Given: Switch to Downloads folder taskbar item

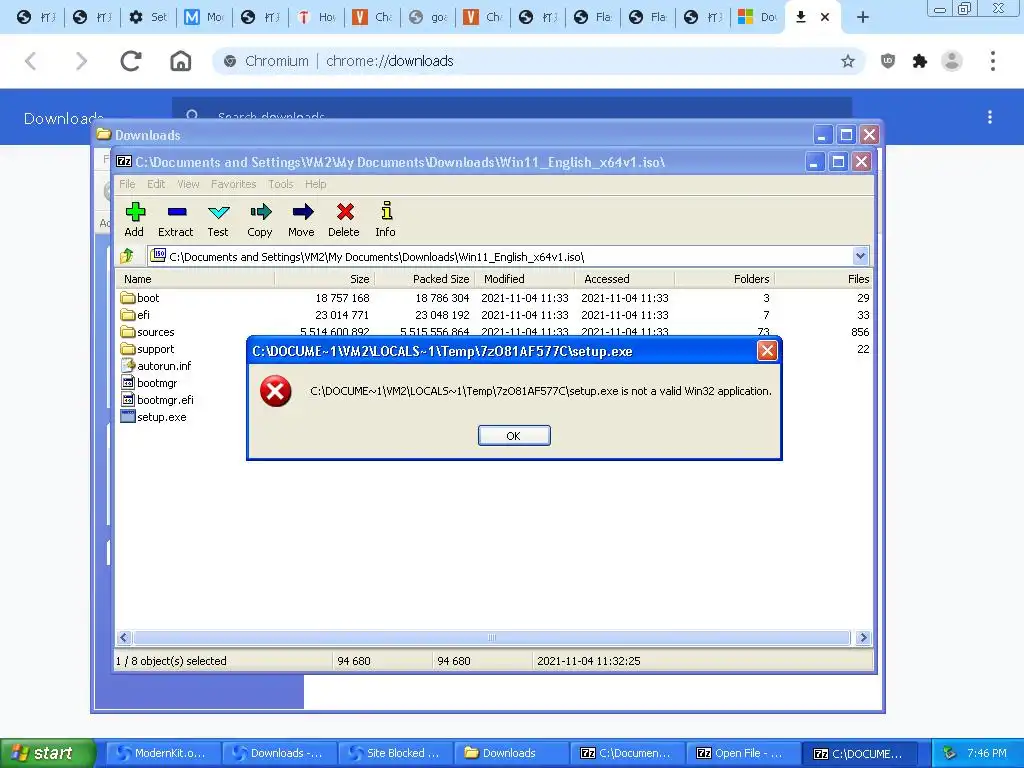Looking at the screenshot, I should pyautogui.click(x=510, y=753).
